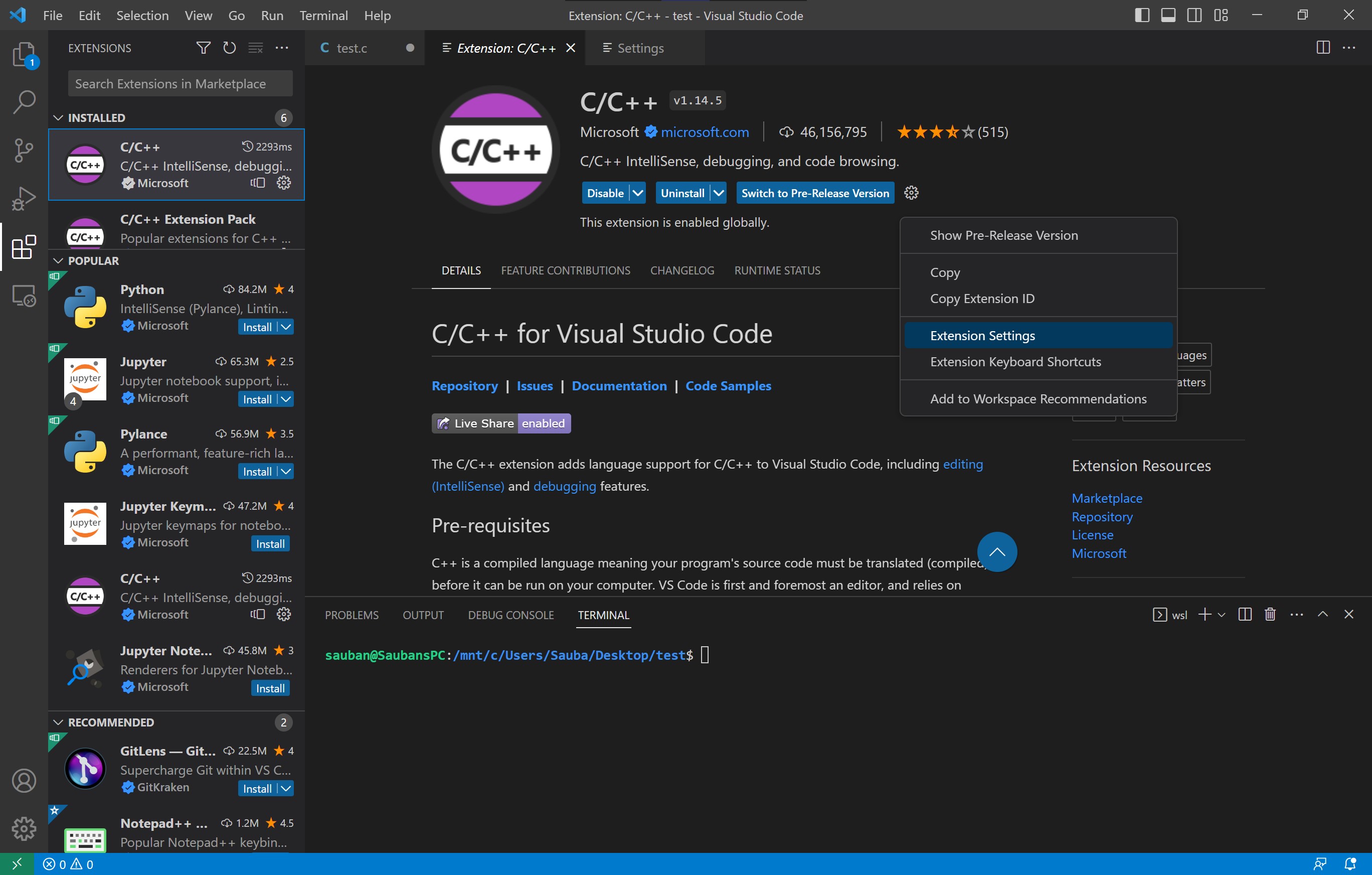
Task: Collapse the INSTALLED section
Action: pyautogui.click(x=58, y=117)
